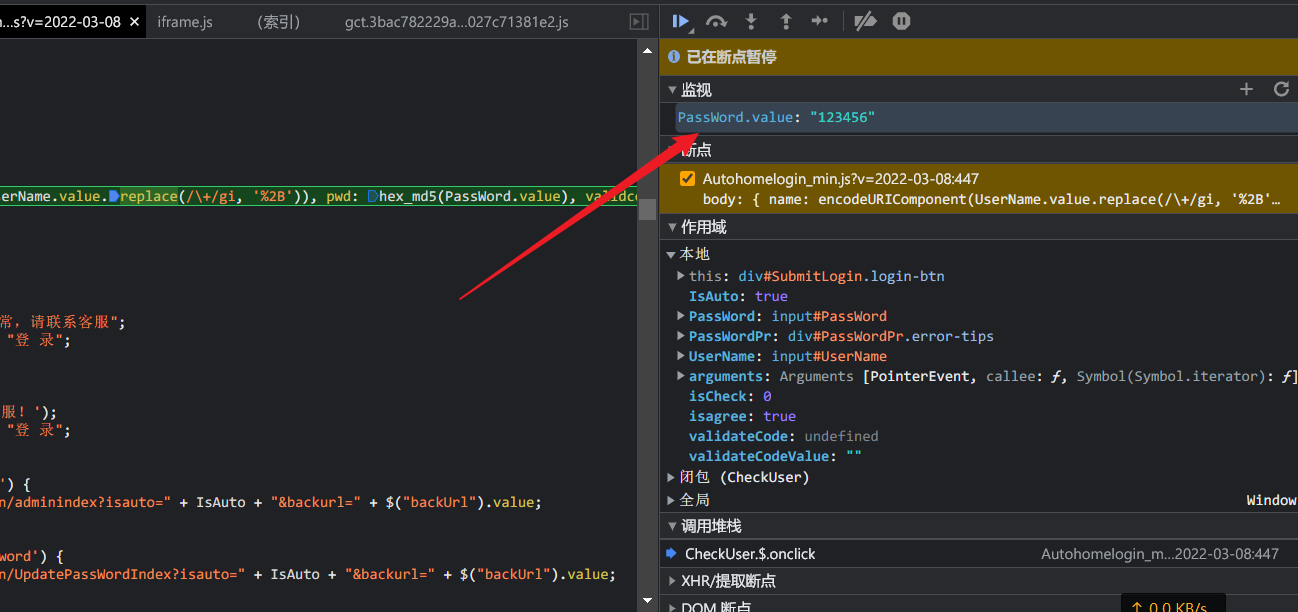The width and height of the screenshot is (1298, 612).
Task: Click the PassWord.value watch expression
Action: tap(776, 118)
